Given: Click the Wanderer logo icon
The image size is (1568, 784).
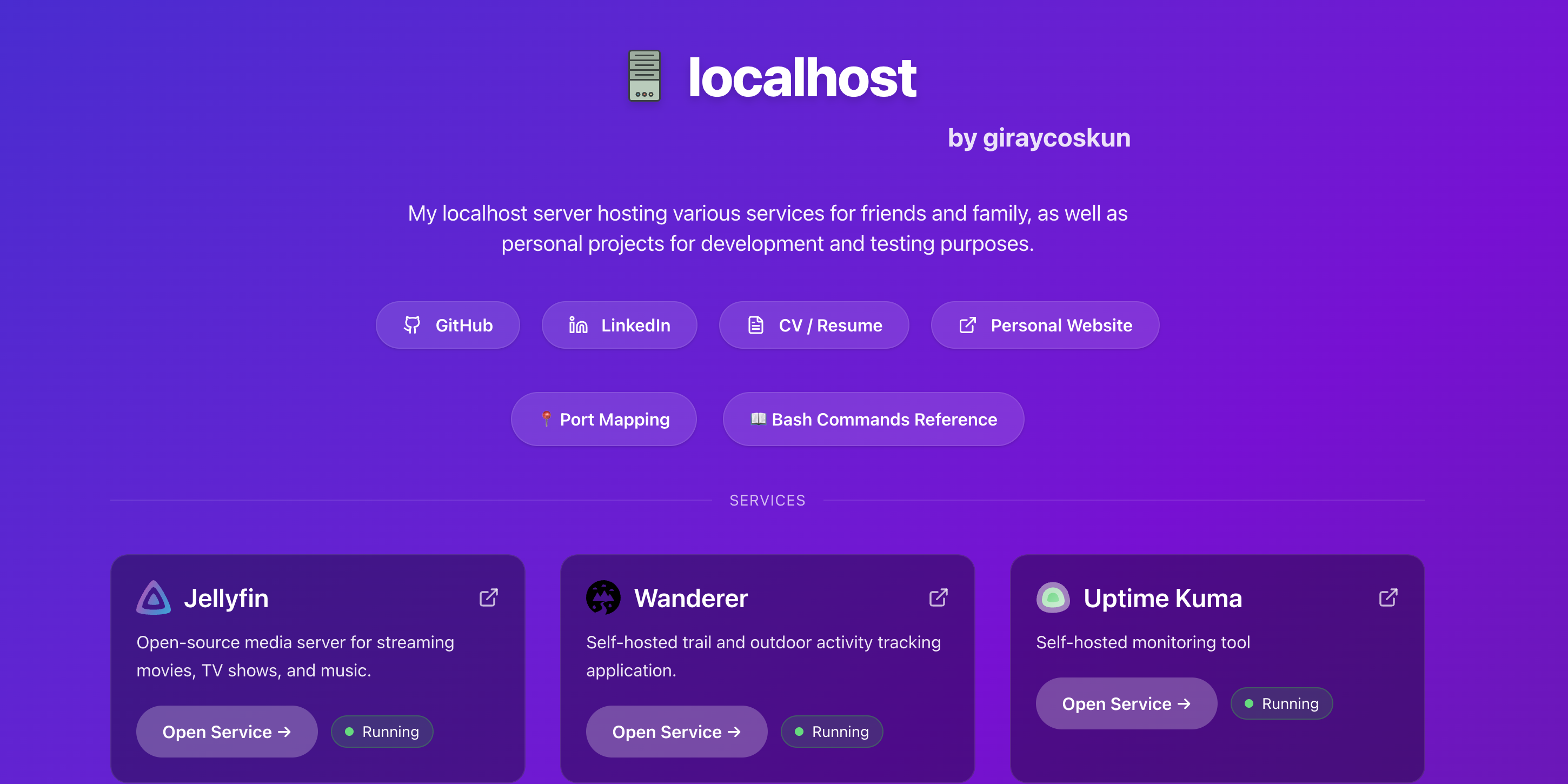Looking at the screenshot, I should (603, 598).
